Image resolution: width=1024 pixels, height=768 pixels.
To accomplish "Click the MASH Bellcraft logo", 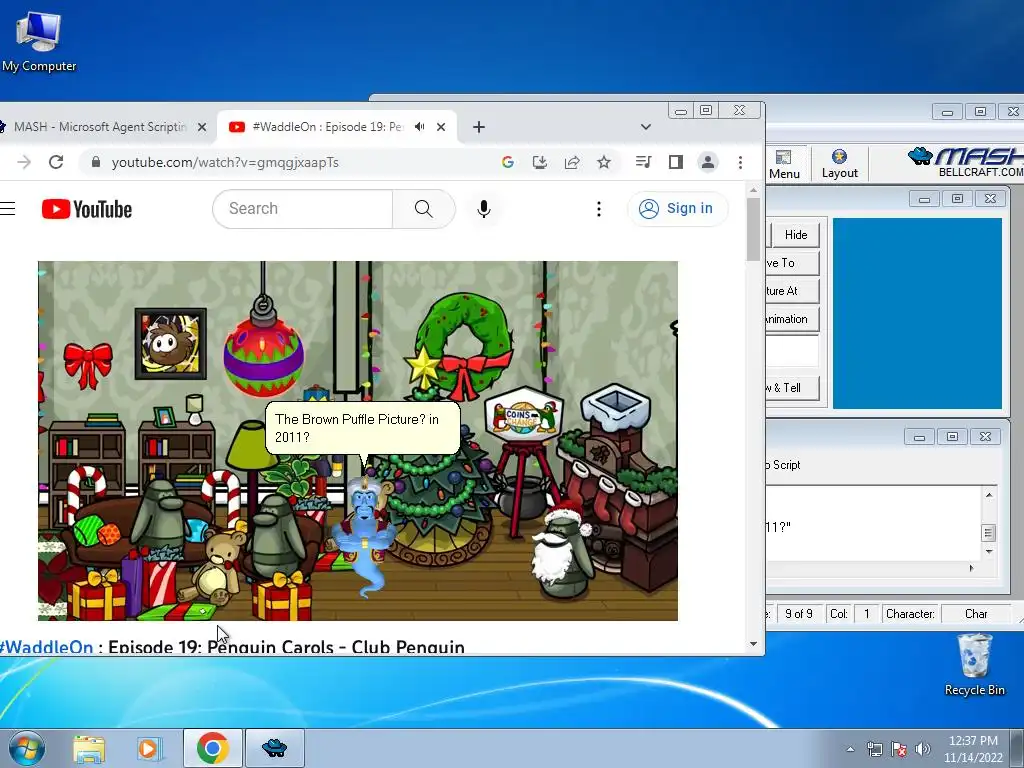I will [965, 162].
